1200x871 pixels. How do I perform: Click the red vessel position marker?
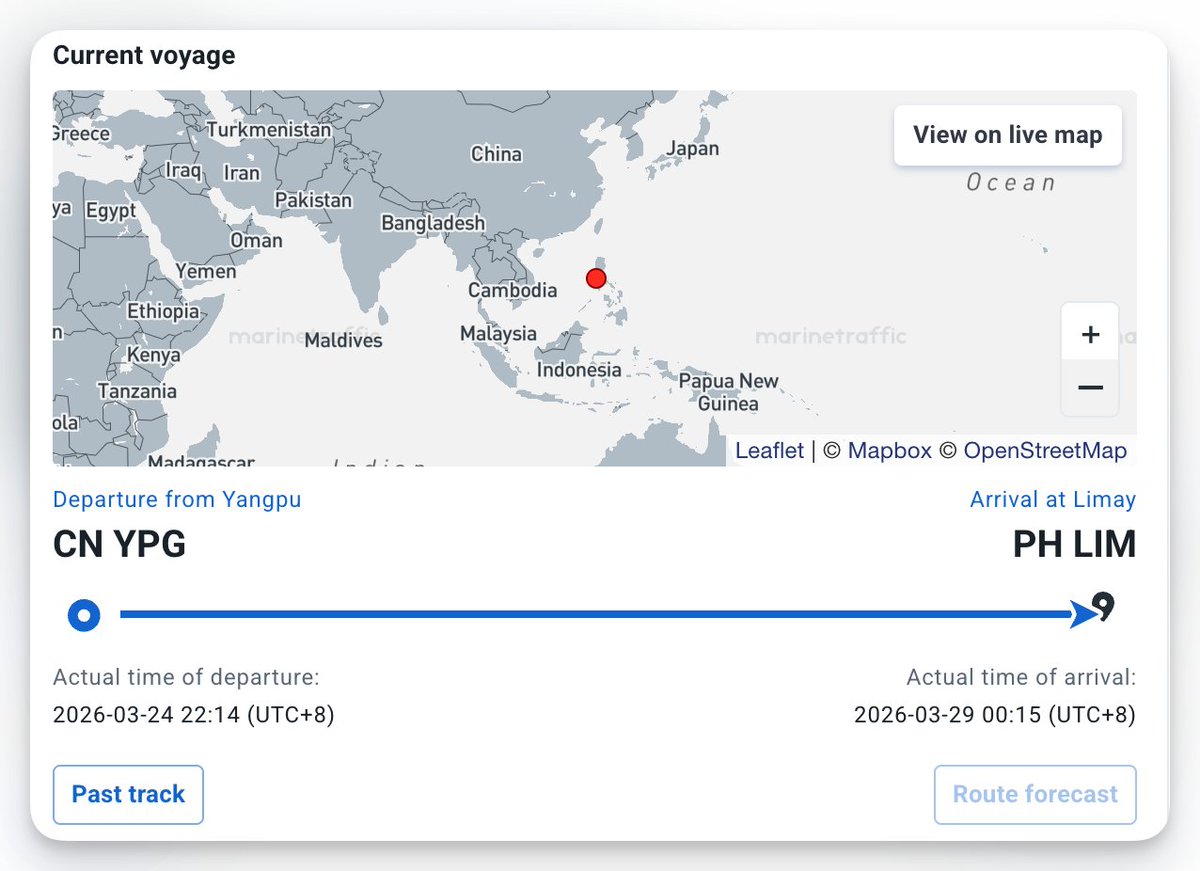596,279
